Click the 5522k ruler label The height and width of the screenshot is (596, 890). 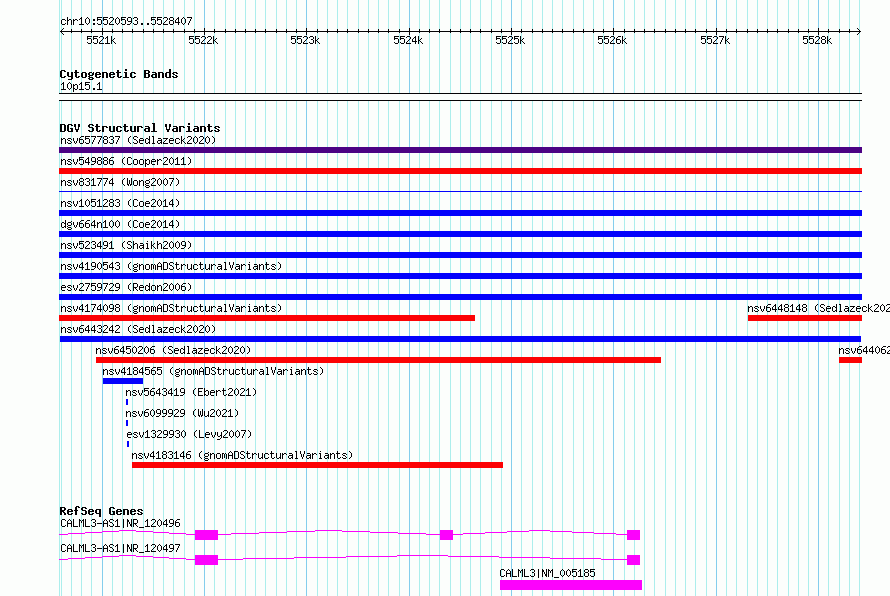pyautogui.click(x=203, y=40)
